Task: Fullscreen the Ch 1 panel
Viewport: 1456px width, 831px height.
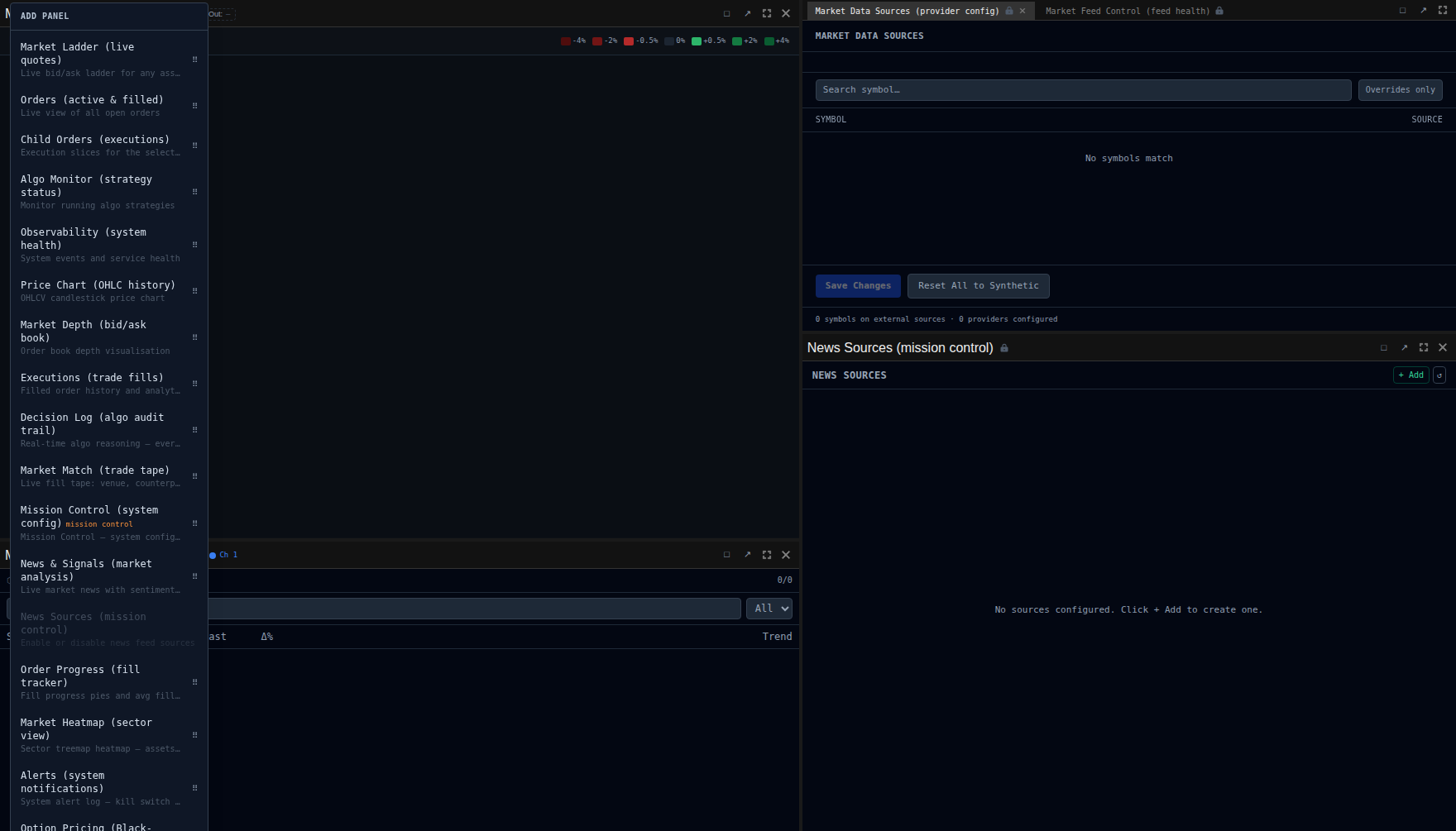Action: (767, 555)
